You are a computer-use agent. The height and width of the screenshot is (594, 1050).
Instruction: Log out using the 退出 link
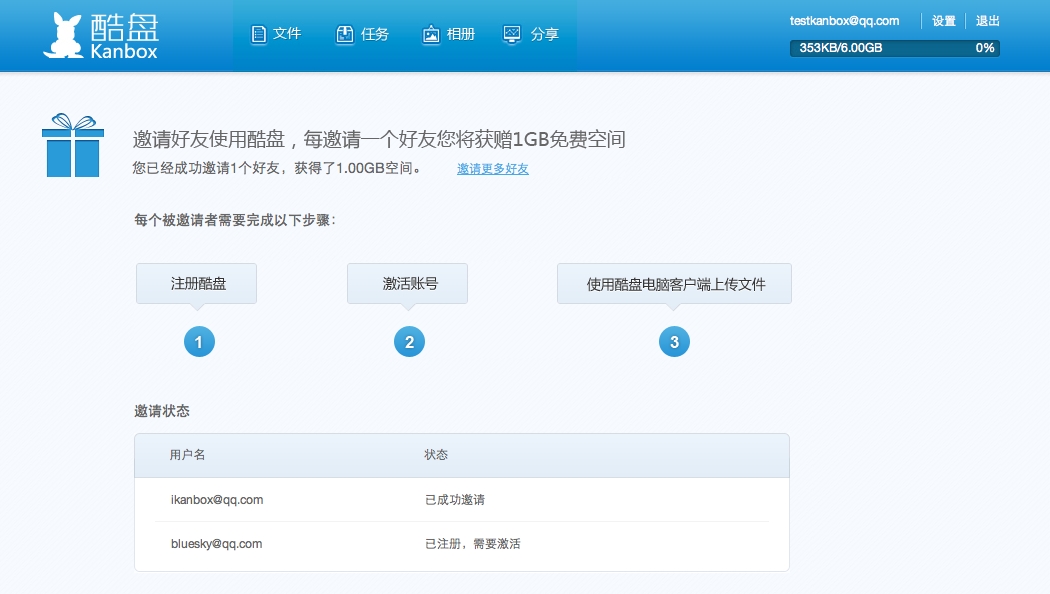point(987,21)
